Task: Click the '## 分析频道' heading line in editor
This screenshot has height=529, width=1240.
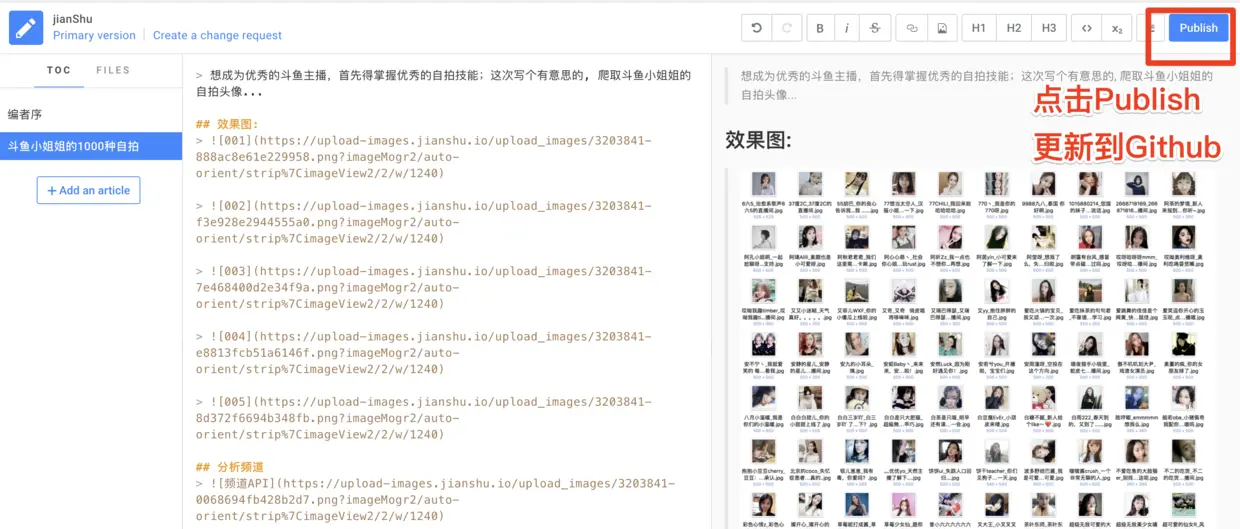Action: 230,467
